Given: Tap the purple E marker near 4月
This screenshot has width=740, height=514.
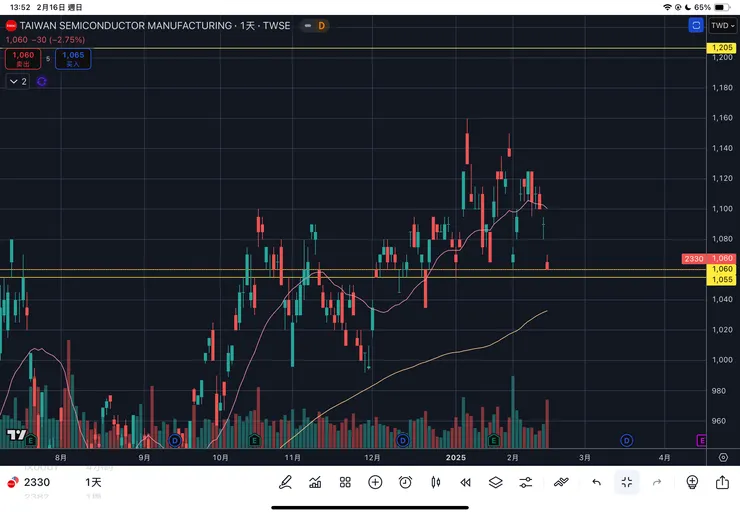Looking at the screenshot, I should [x=701, y=441].
